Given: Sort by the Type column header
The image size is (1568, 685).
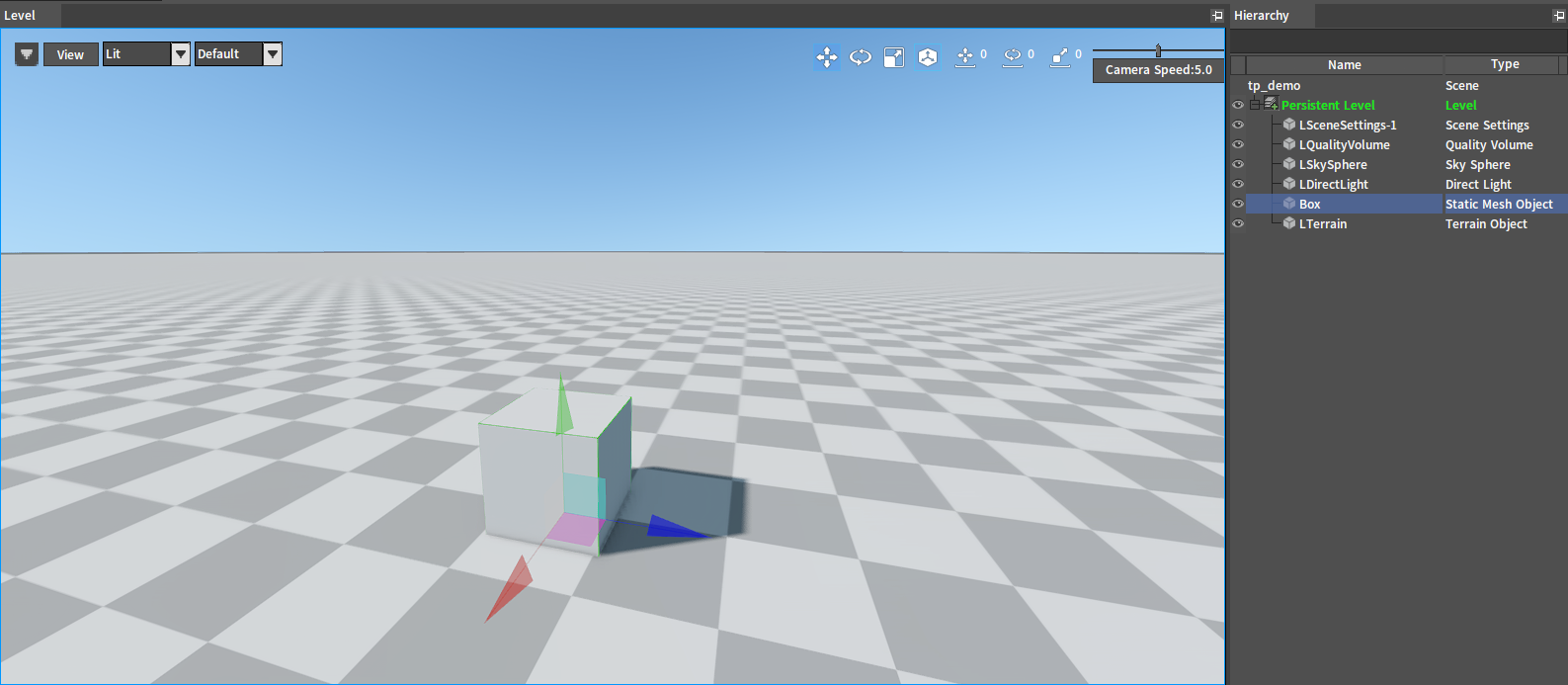Looking at the screenshot, I should click(x=1505, y=64).
